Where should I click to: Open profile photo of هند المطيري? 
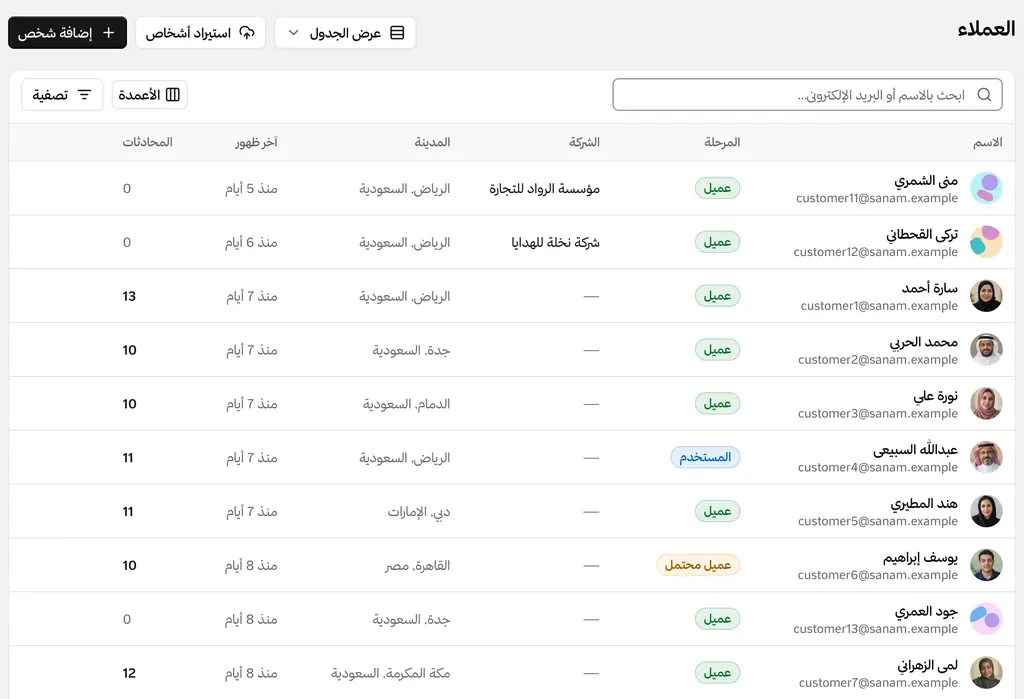coord(986,512)
